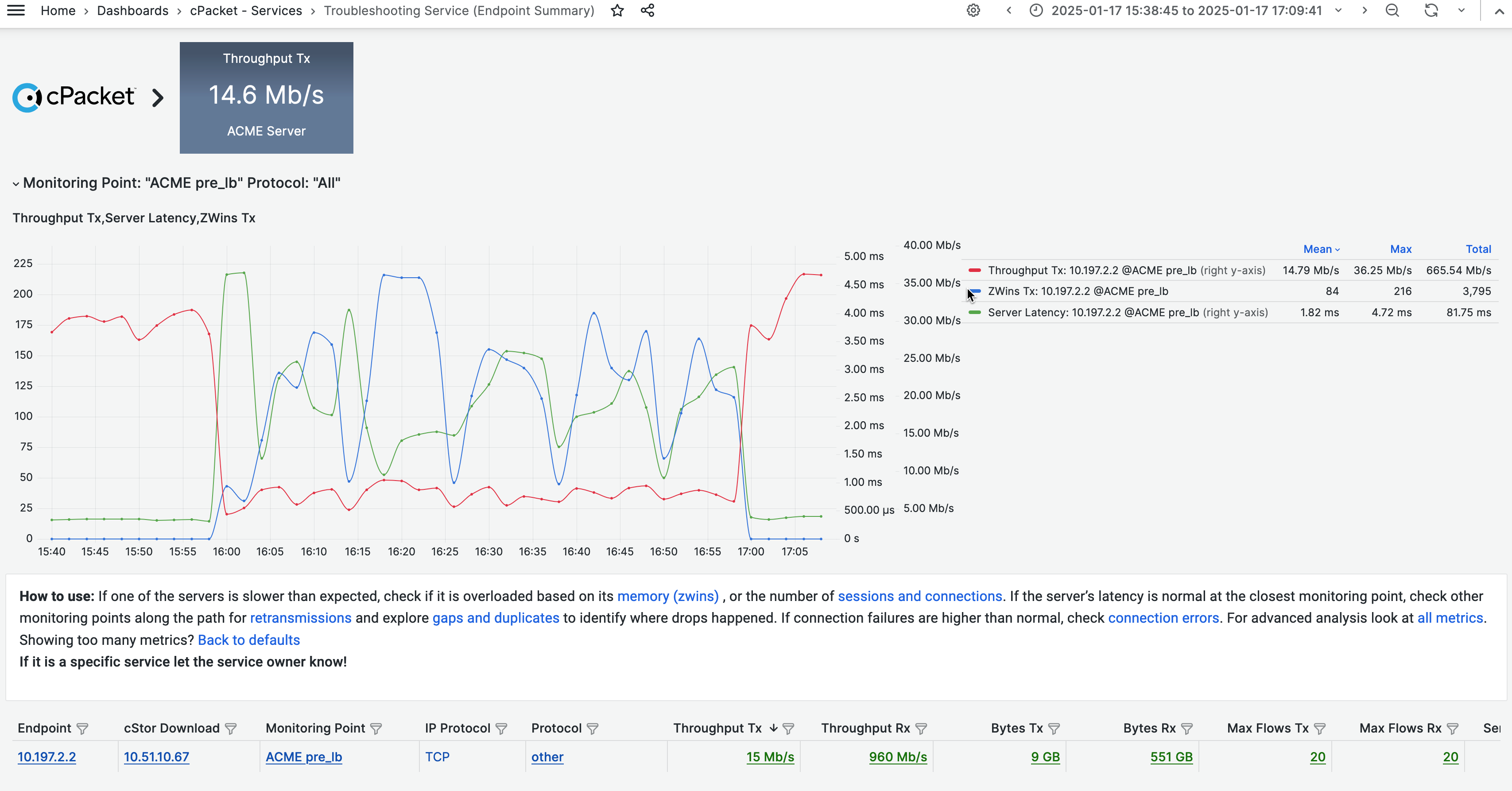Shift time range forward arrow
Screen dimensions: 1512x791
[1365, 11]
